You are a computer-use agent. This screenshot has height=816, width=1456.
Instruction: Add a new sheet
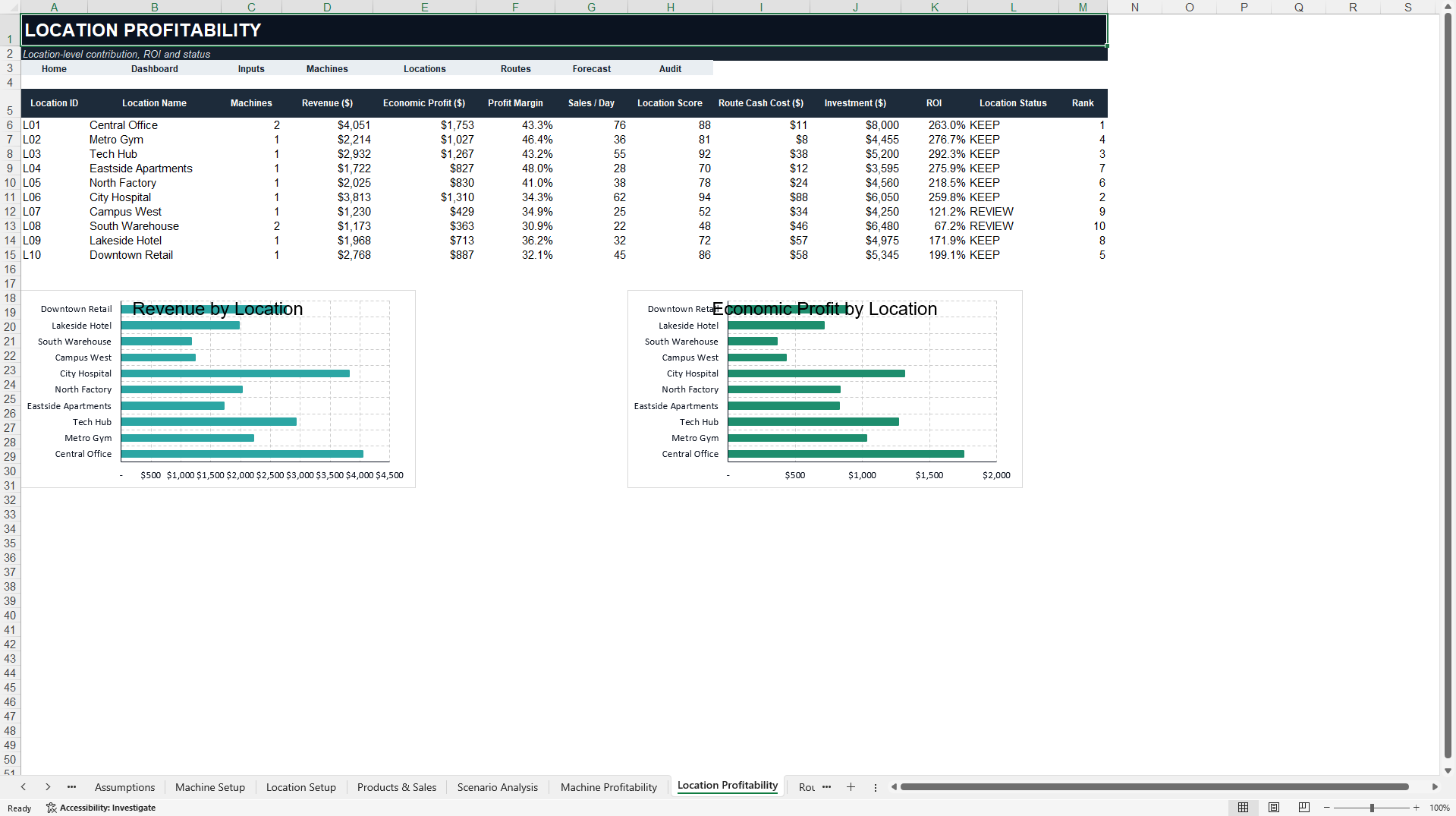[851, 787]
